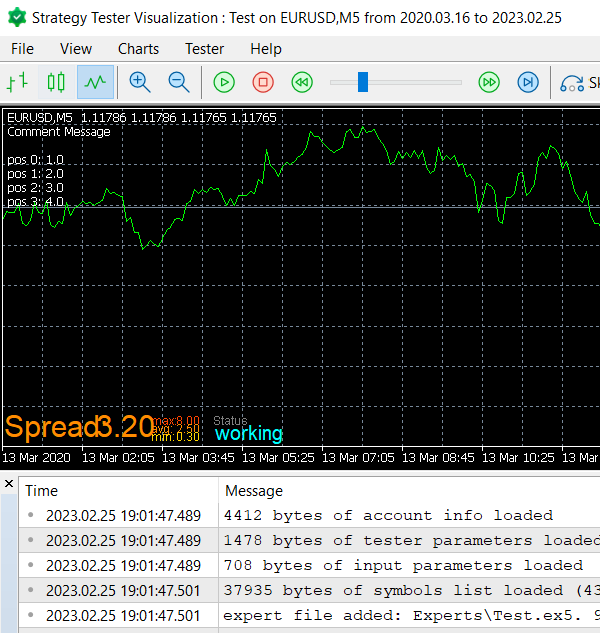This screenshot has width=600, height=633.
Task: Zoom in on the chart
Action: click(140, 82)
